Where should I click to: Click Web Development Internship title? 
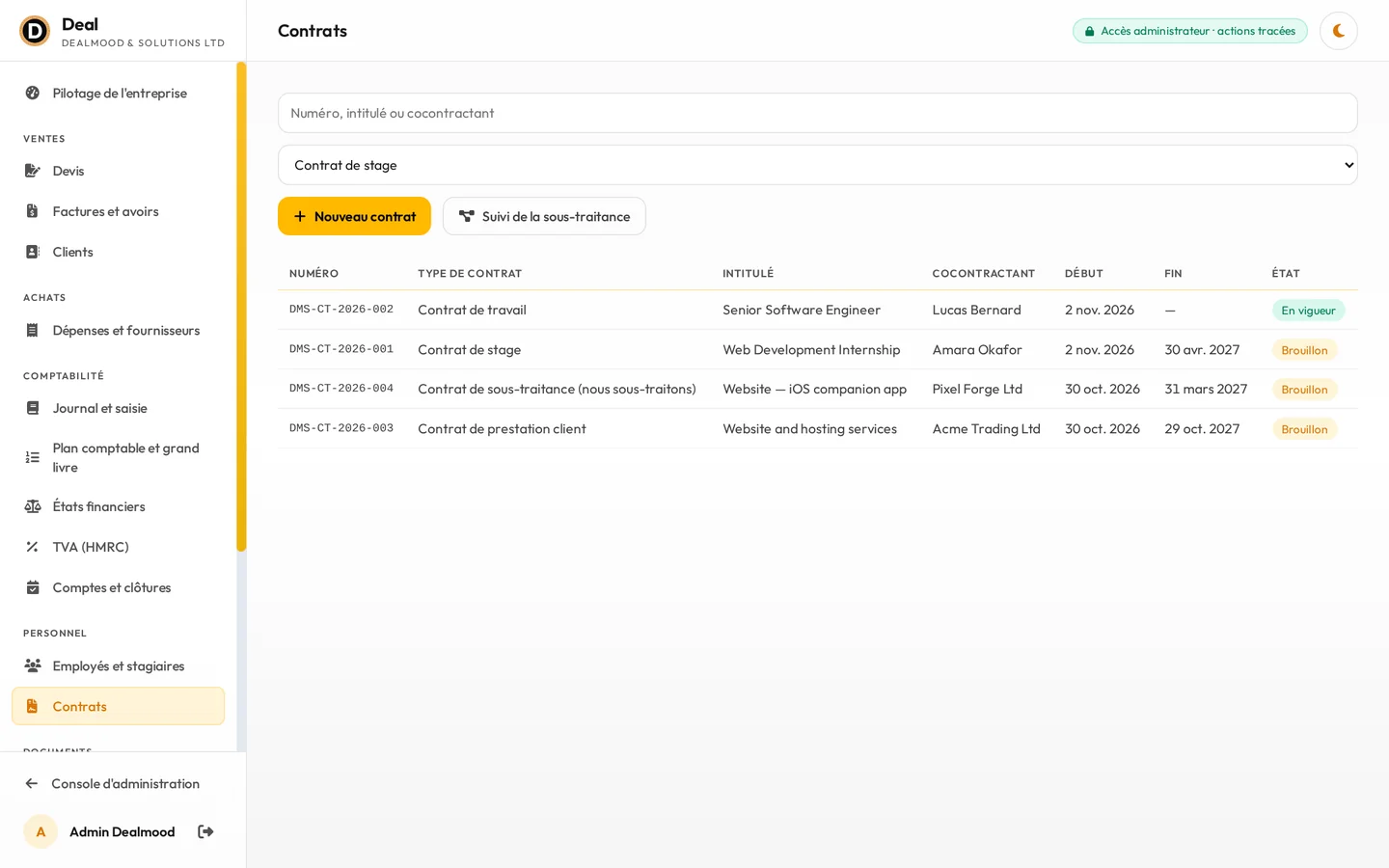click(x=811, y=349)
